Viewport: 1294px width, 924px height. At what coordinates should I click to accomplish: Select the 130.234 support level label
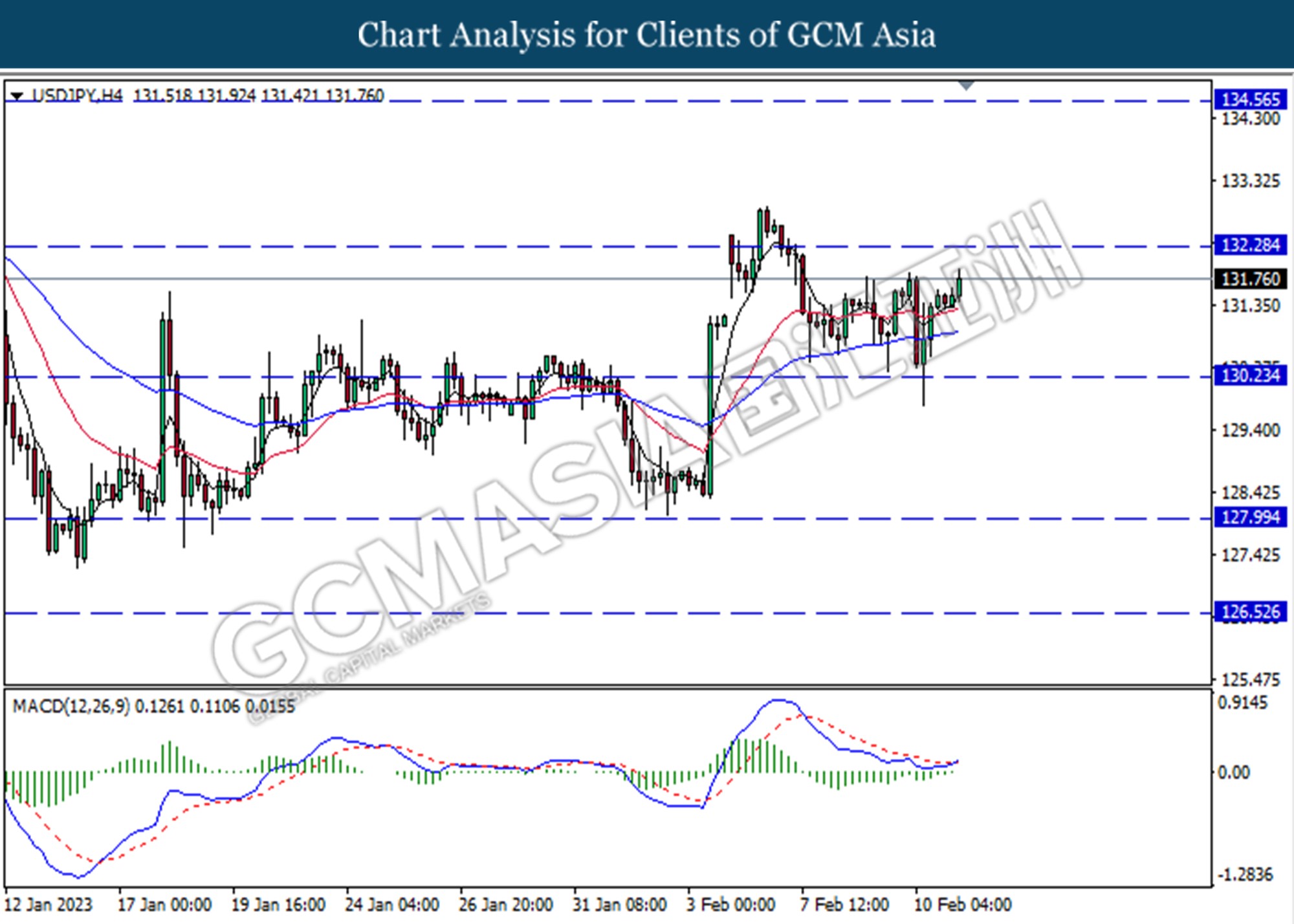tap(1250, 375)
